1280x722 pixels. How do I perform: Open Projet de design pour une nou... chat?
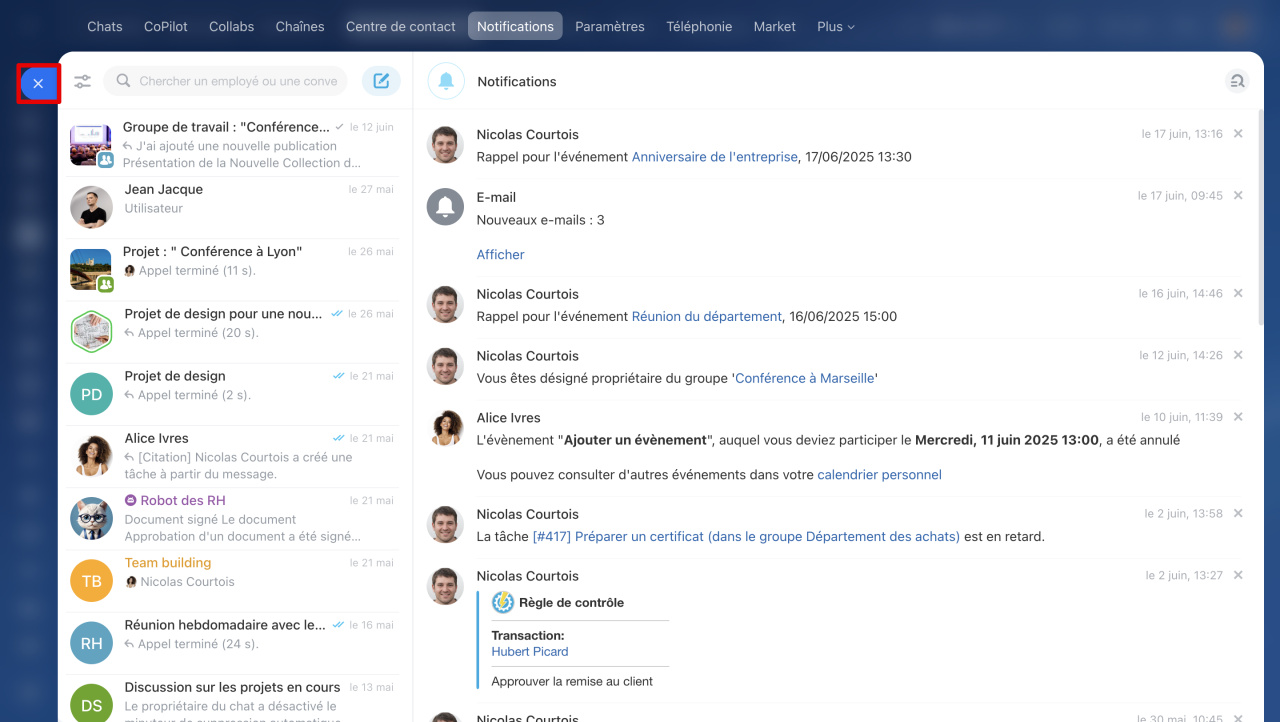click(x=232, y=332)
